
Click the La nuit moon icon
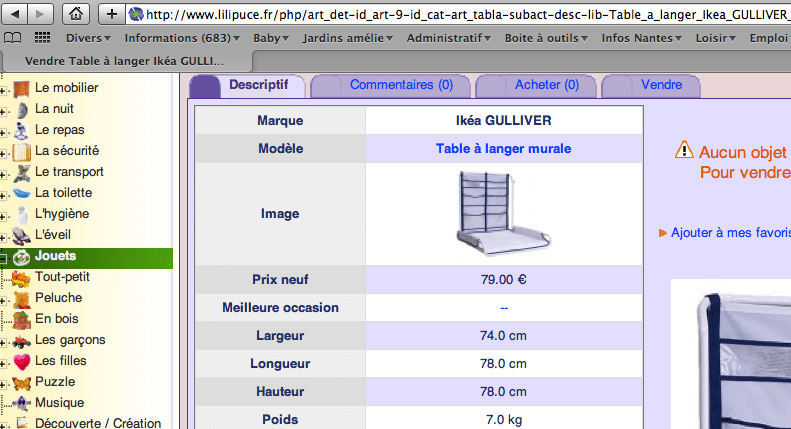22,110
